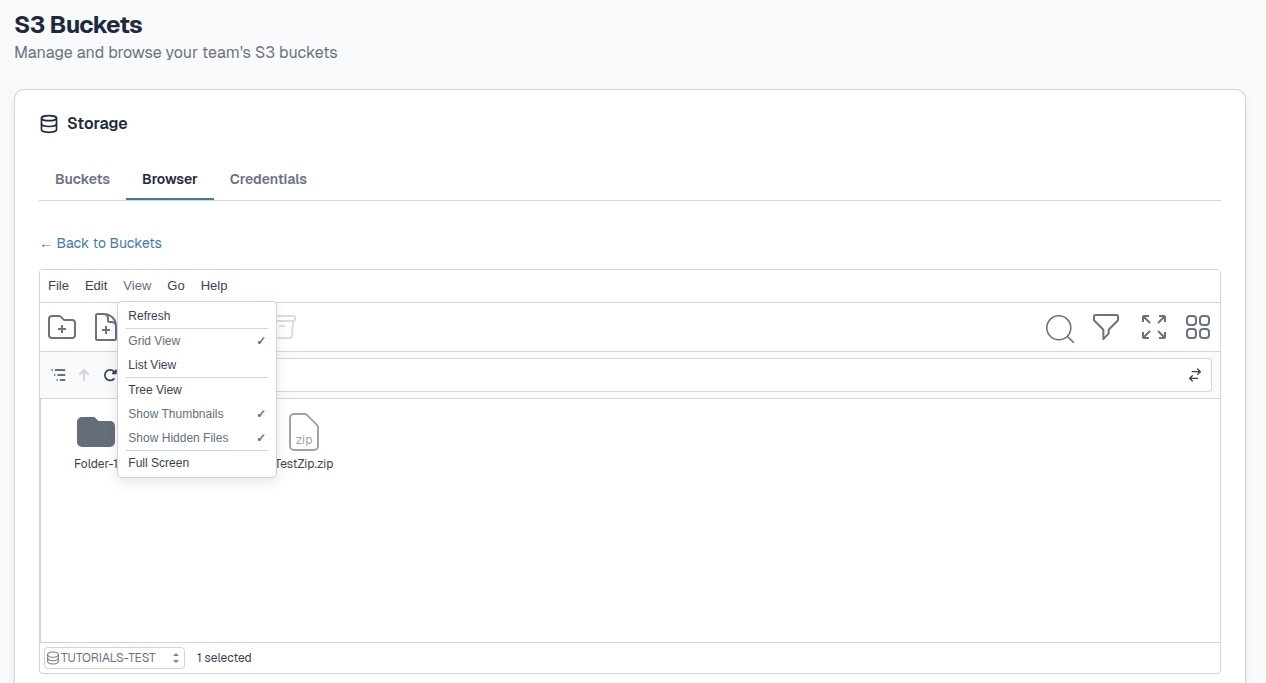Click the Back to Buckets link
This screenshot has width=1266, height=683.
click(x=101, y=243)
